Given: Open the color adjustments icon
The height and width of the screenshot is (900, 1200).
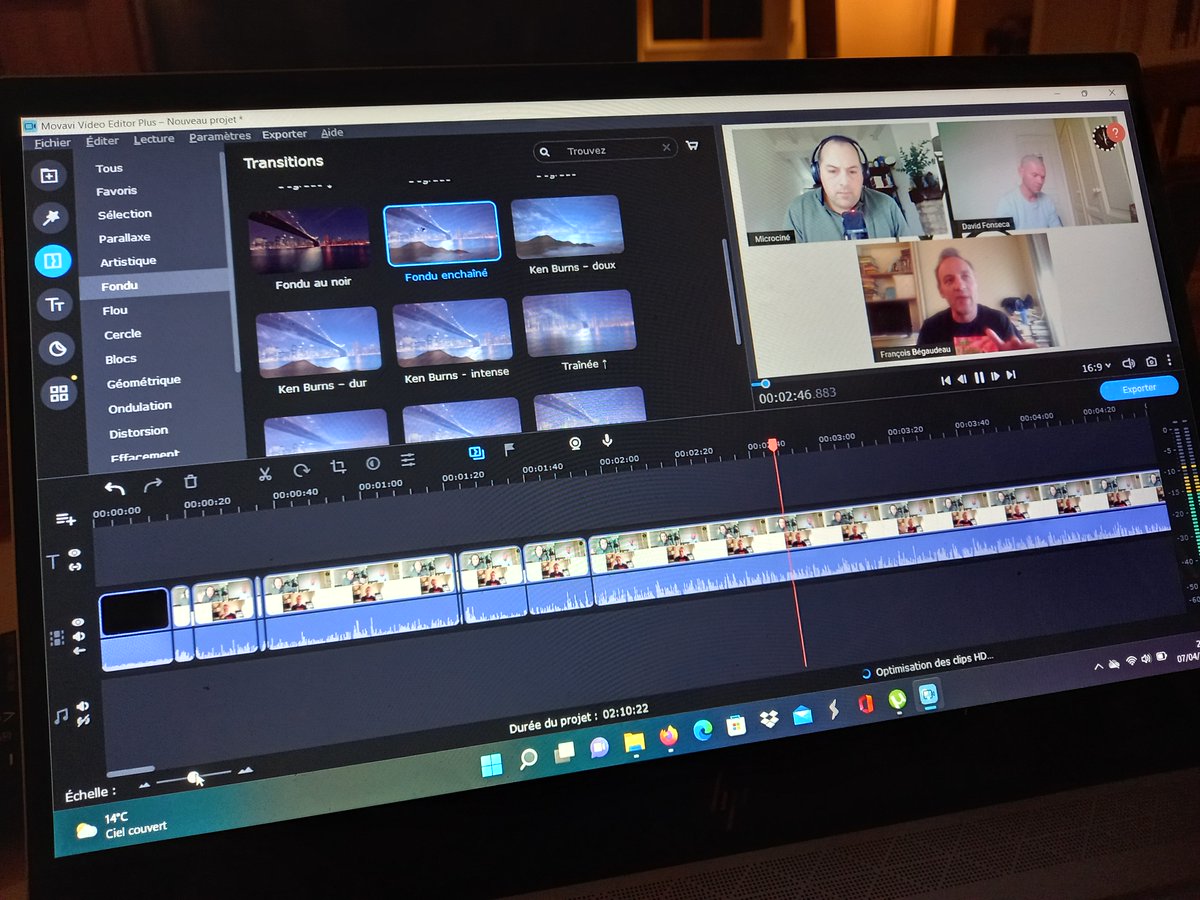Looking at the screenshot, I should (x=372, y=463).
